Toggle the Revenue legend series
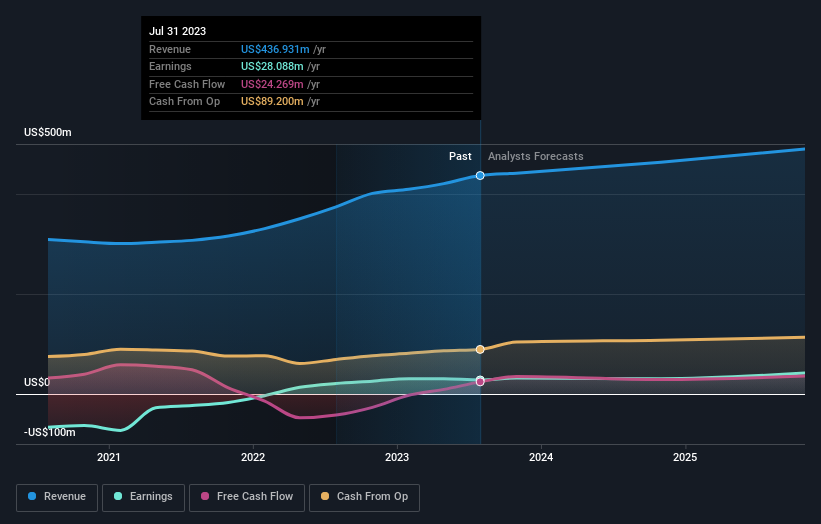Image resolution: width=821 pixels, height=524 pixels. [57, 497]
